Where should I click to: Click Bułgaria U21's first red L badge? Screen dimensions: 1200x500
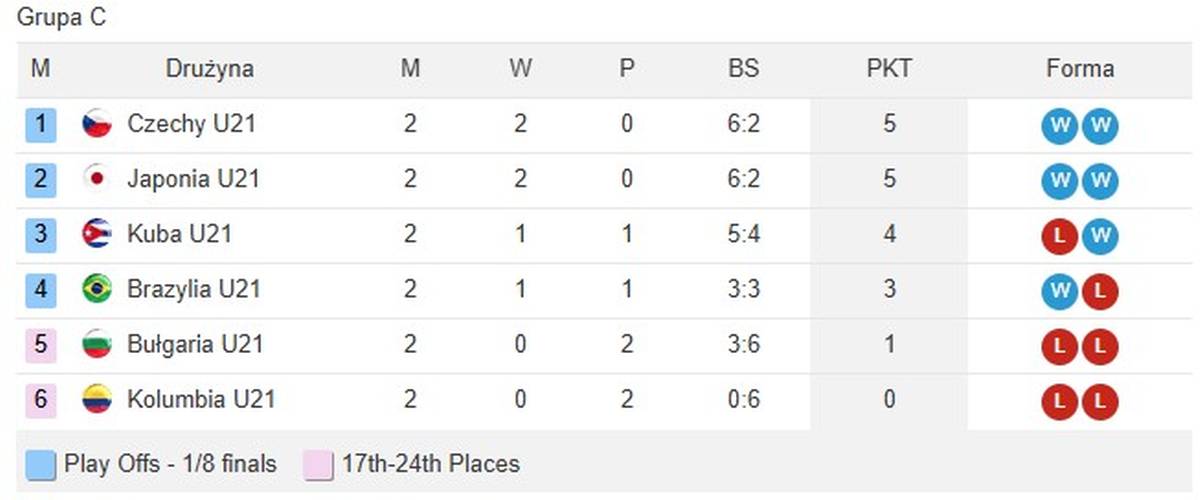coord(1061,346)
